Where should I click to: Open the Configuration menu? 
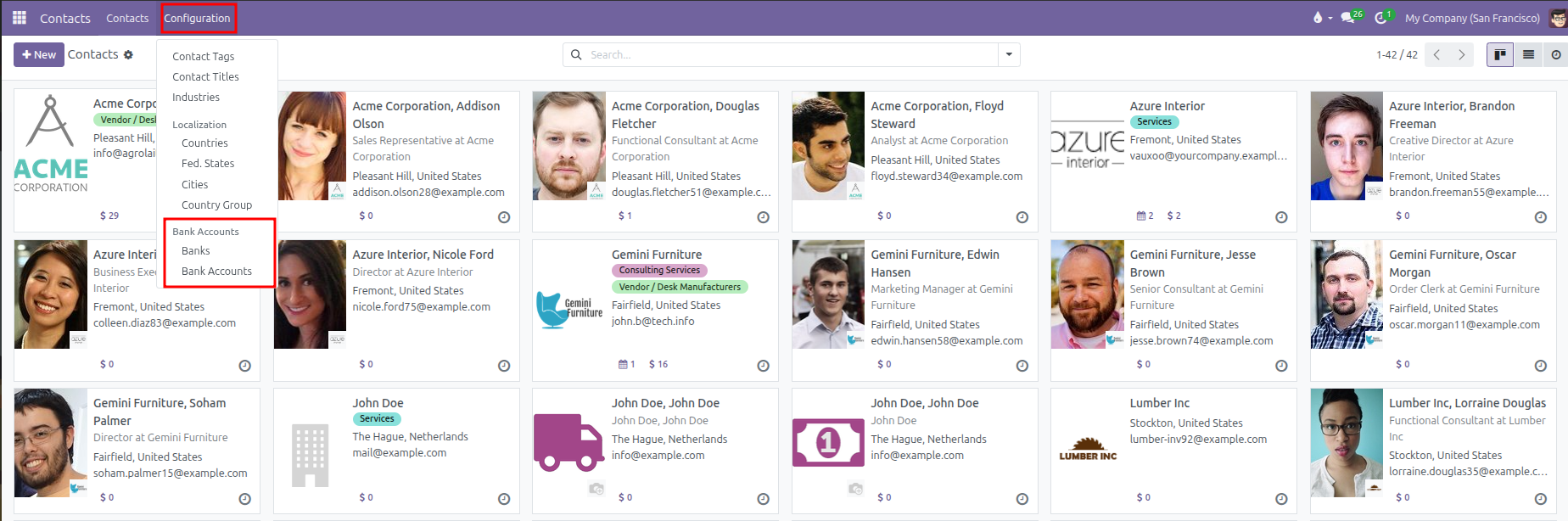click(197, 18)
